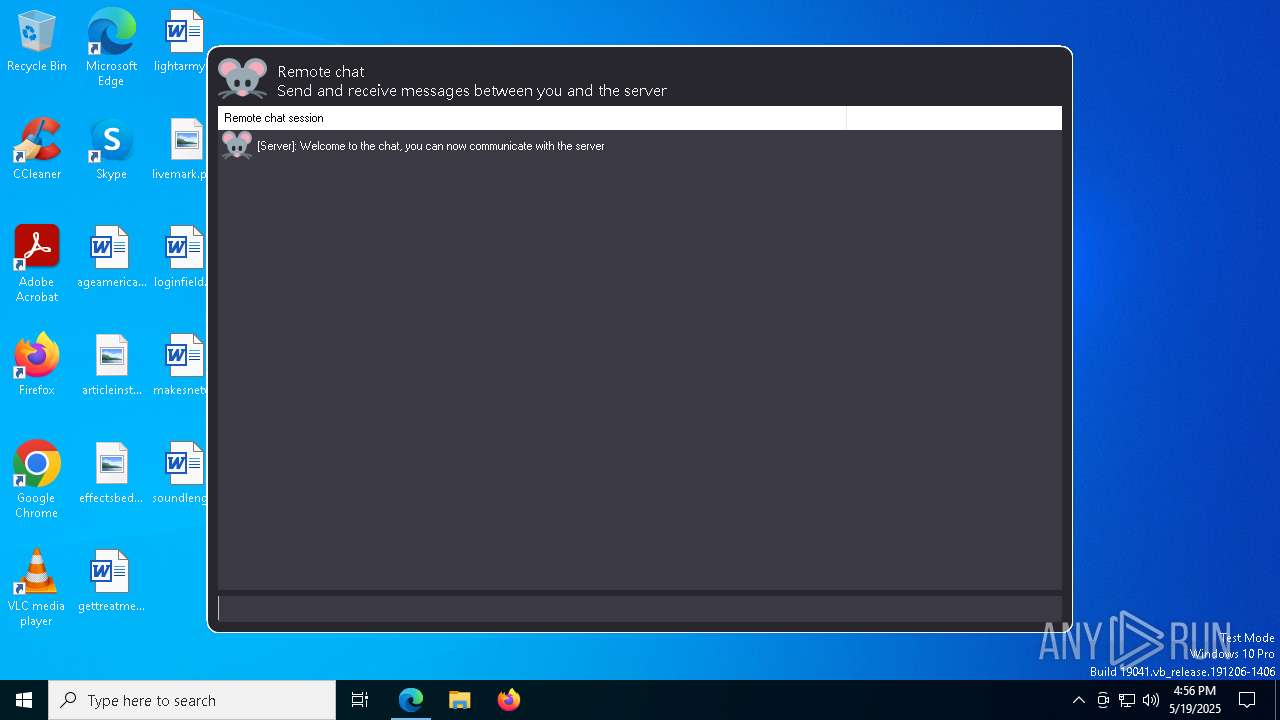Click the network status tray icon
This screenshot has height=720, width=1280.
click(1127, 700)
